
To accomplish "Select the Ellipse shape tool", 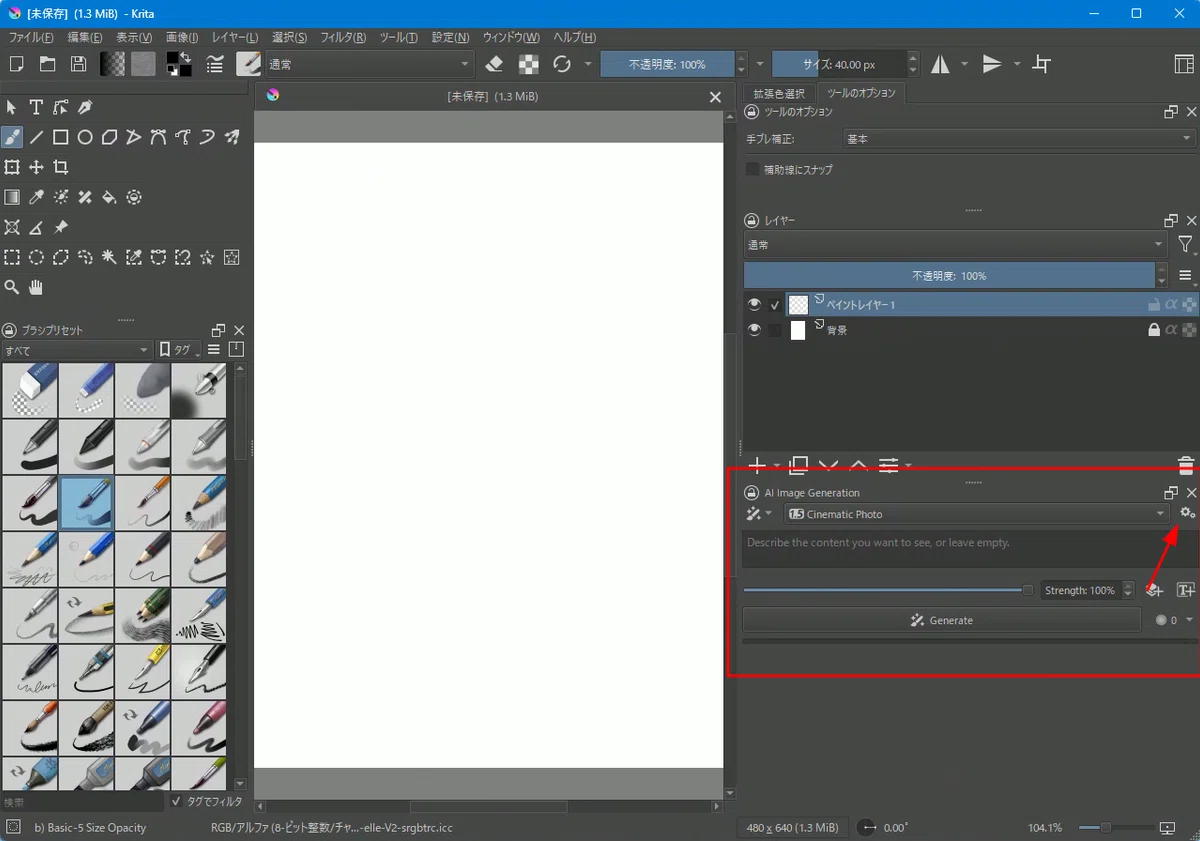I will point(85,137).
